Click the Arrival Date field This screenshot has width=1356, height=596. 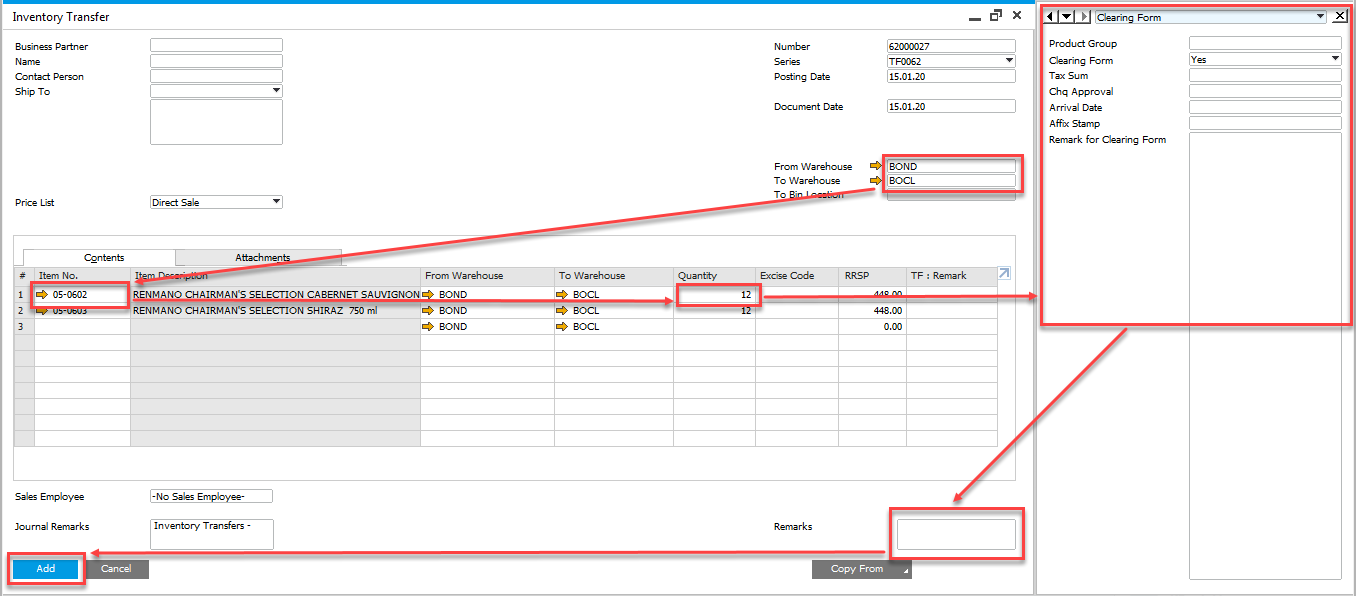pos(1265,107)
